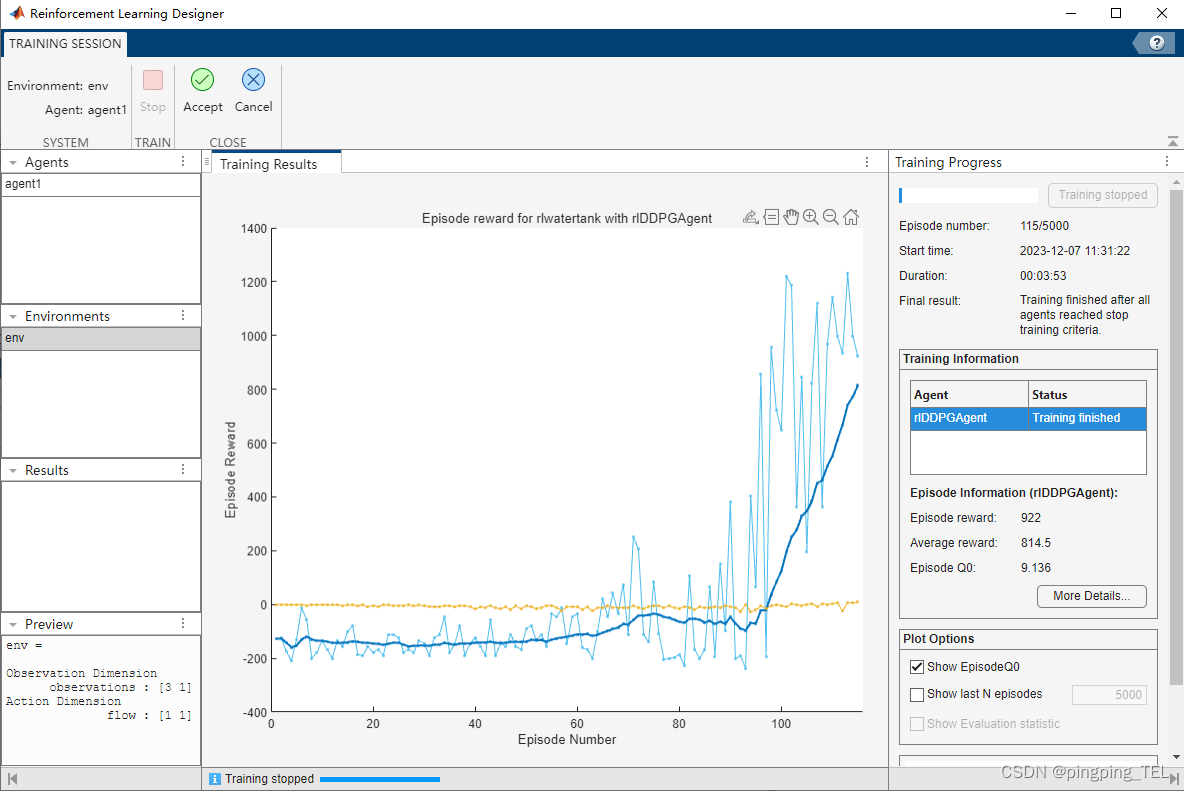Click the episode reward plot title
Screen dimensions: 1184x791
coord(566,218)
